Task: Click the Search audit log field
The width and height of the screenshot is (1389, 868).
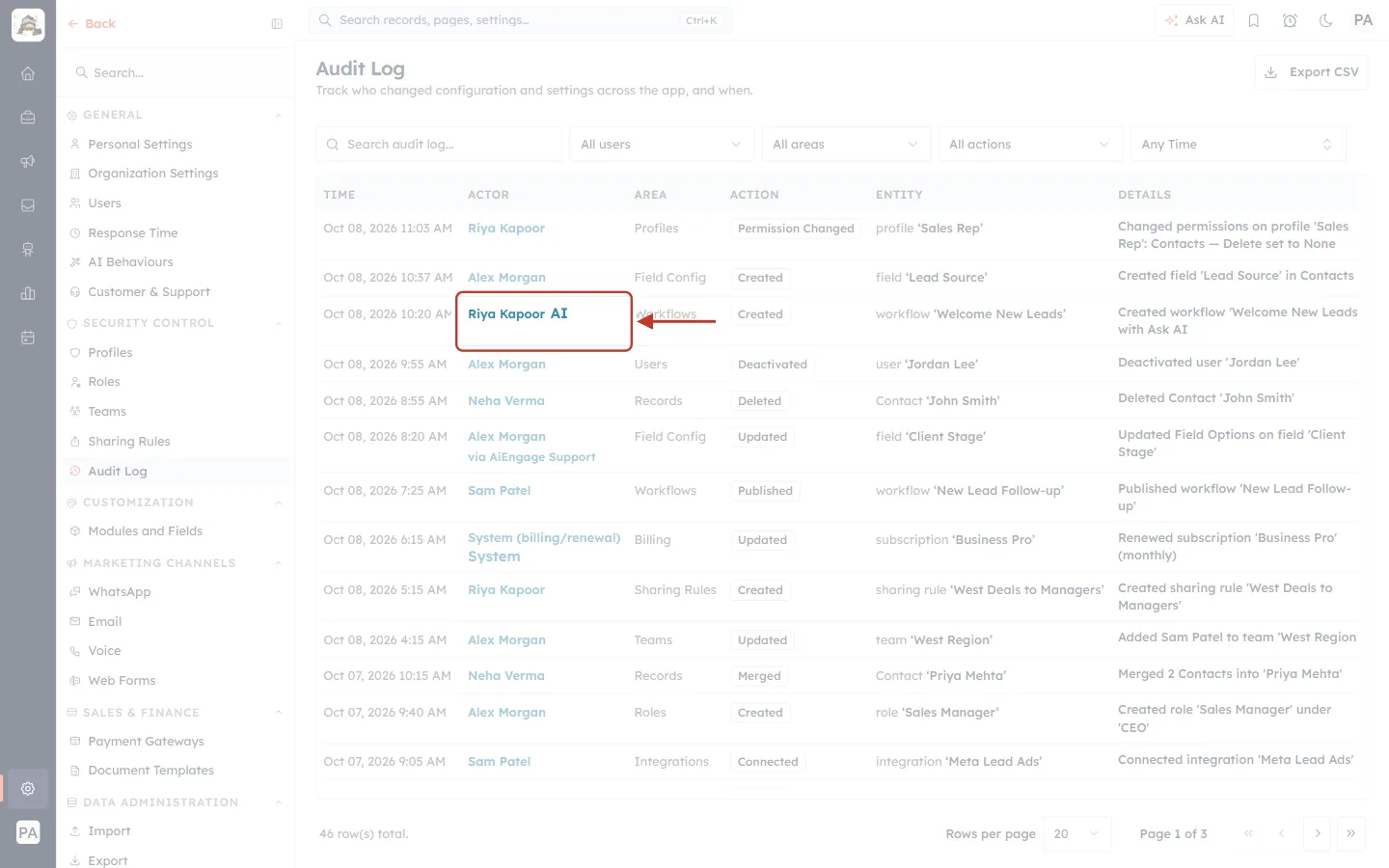Action: [x=439, y=145]
